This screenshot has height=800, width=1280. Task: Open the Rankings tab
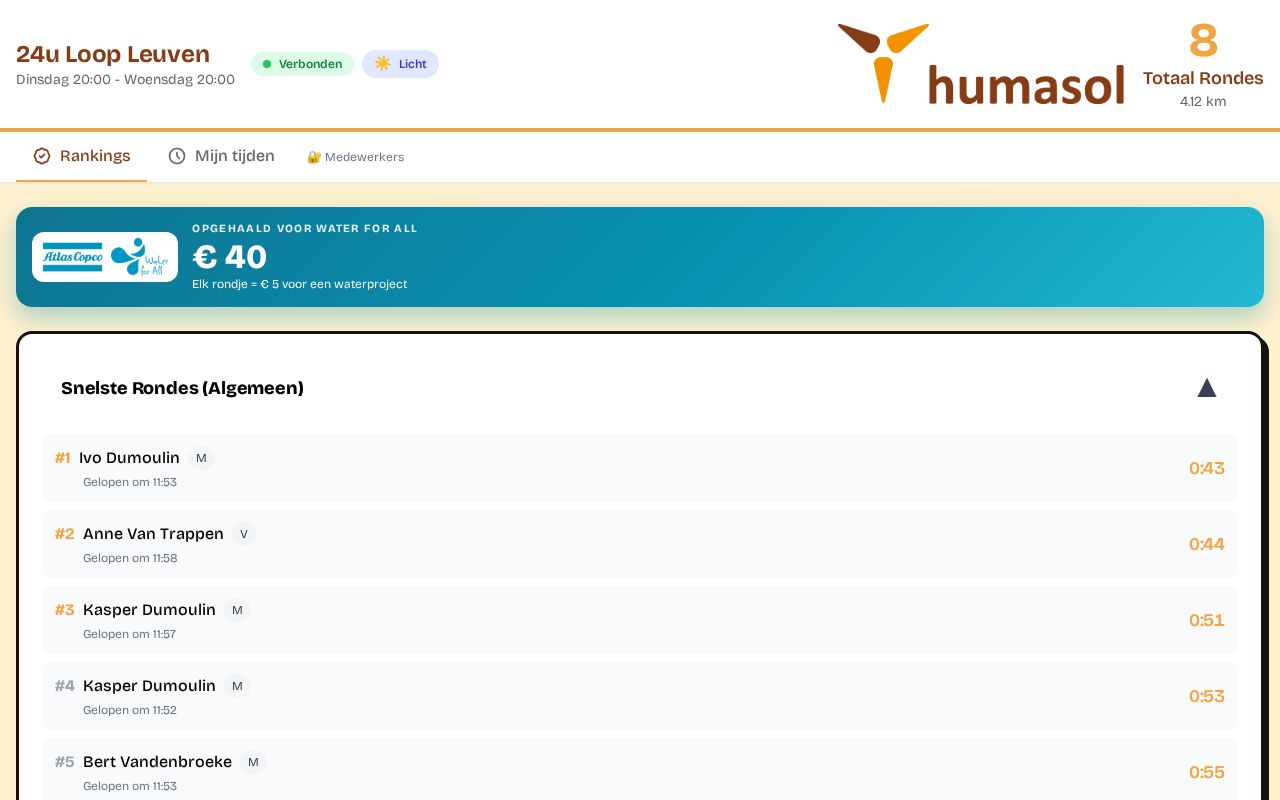(81, 156)
